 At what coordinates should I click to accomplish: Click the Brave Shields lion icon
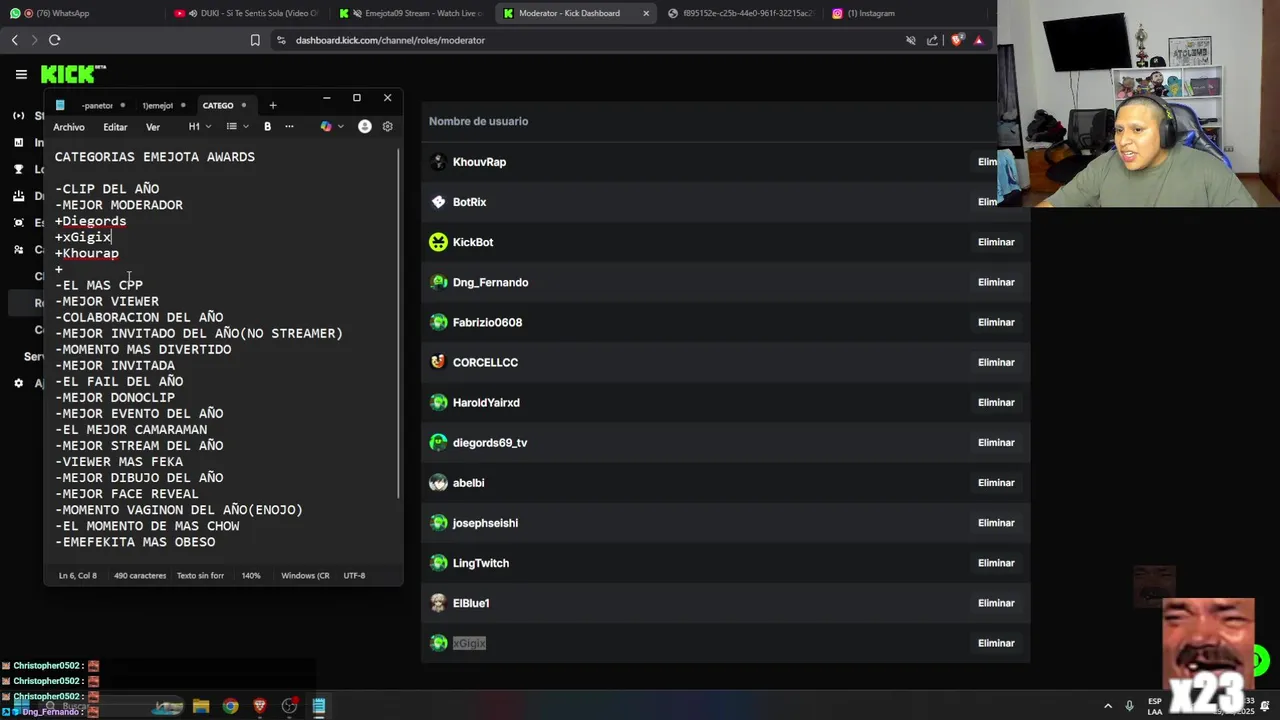(x=957, y=40)
